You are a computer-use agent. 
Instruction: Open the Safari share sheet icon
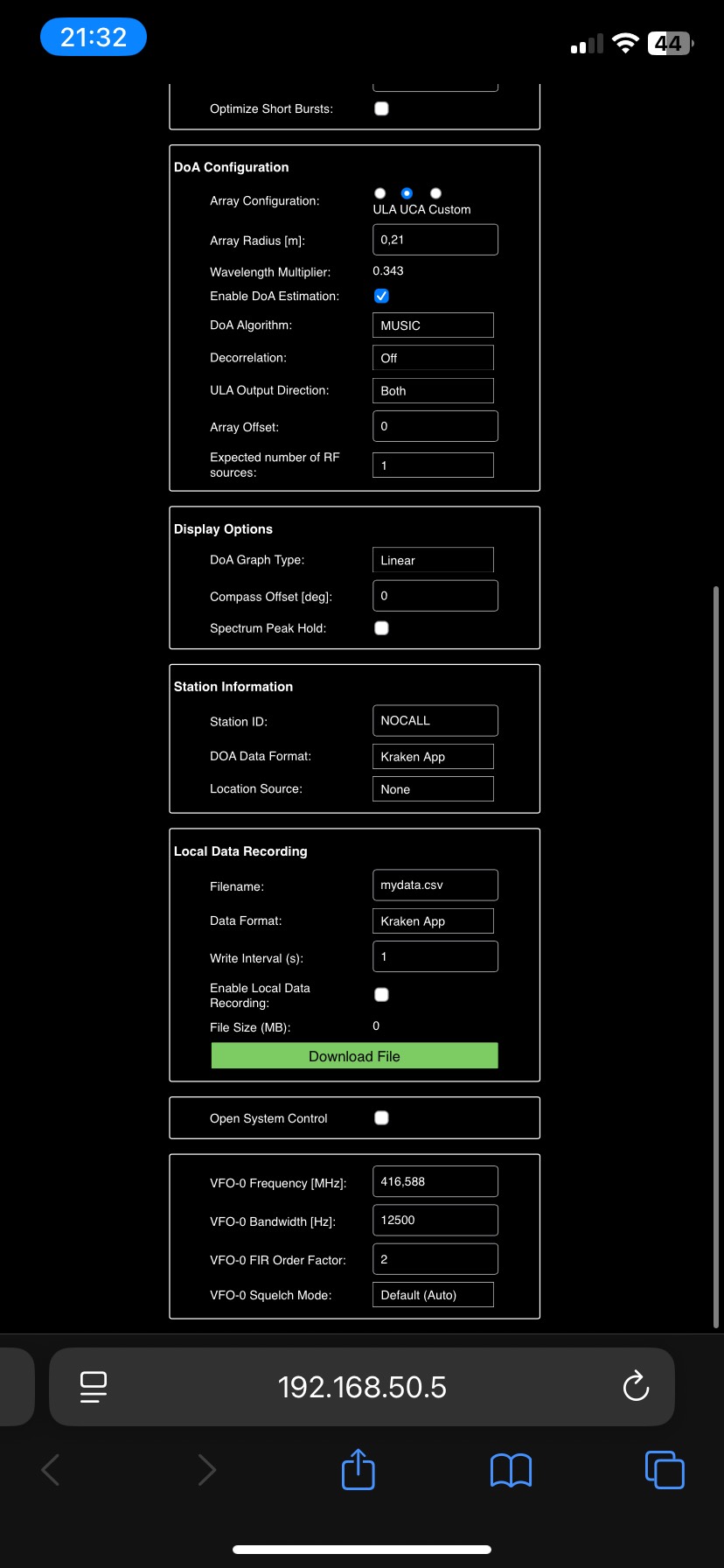[x=358, y=1469]
